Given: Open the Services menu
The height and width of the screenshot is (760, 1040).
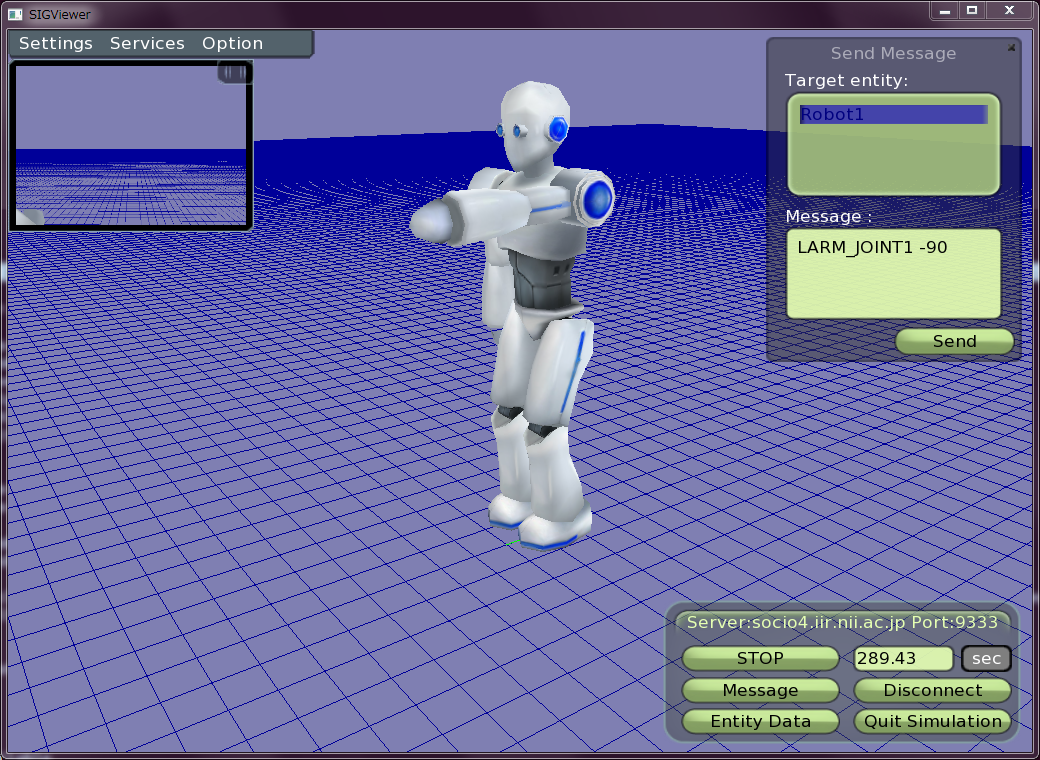Looking at the screenshot, I should pos(147,44).
